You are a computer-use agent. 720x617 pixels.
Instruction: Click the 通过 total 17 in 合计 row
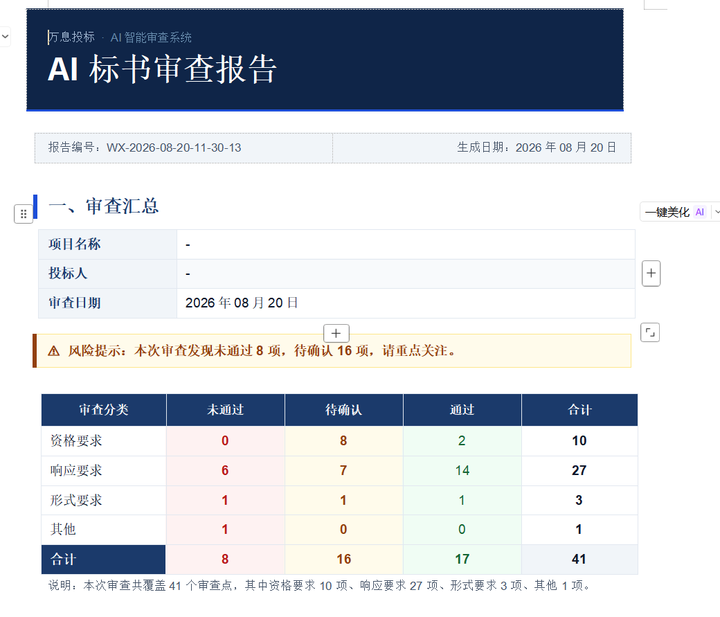click(462, 559)
